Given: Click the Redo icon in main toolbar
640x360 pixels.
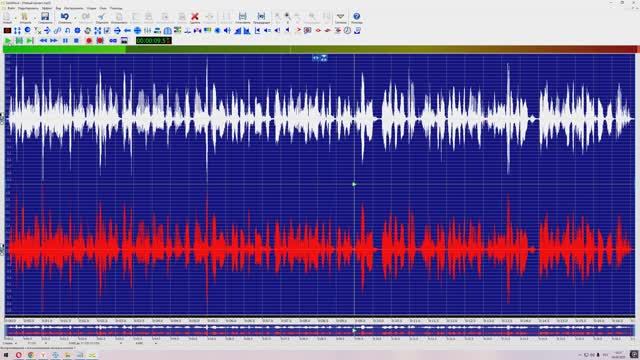Looking at the screenshot, I should (86, 17).
